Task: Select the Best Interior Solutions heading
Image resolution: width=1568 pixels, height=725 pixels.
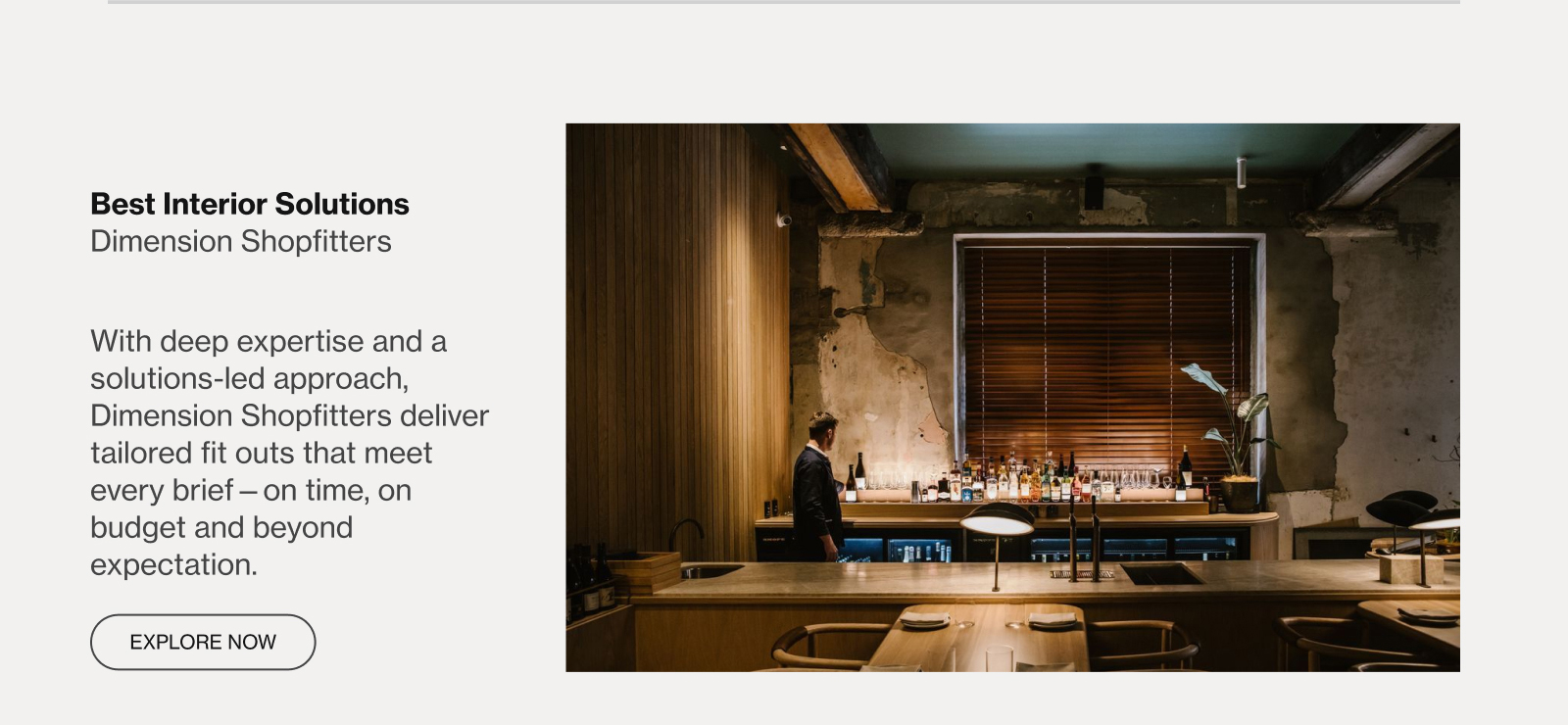Action: coord(250,204)
